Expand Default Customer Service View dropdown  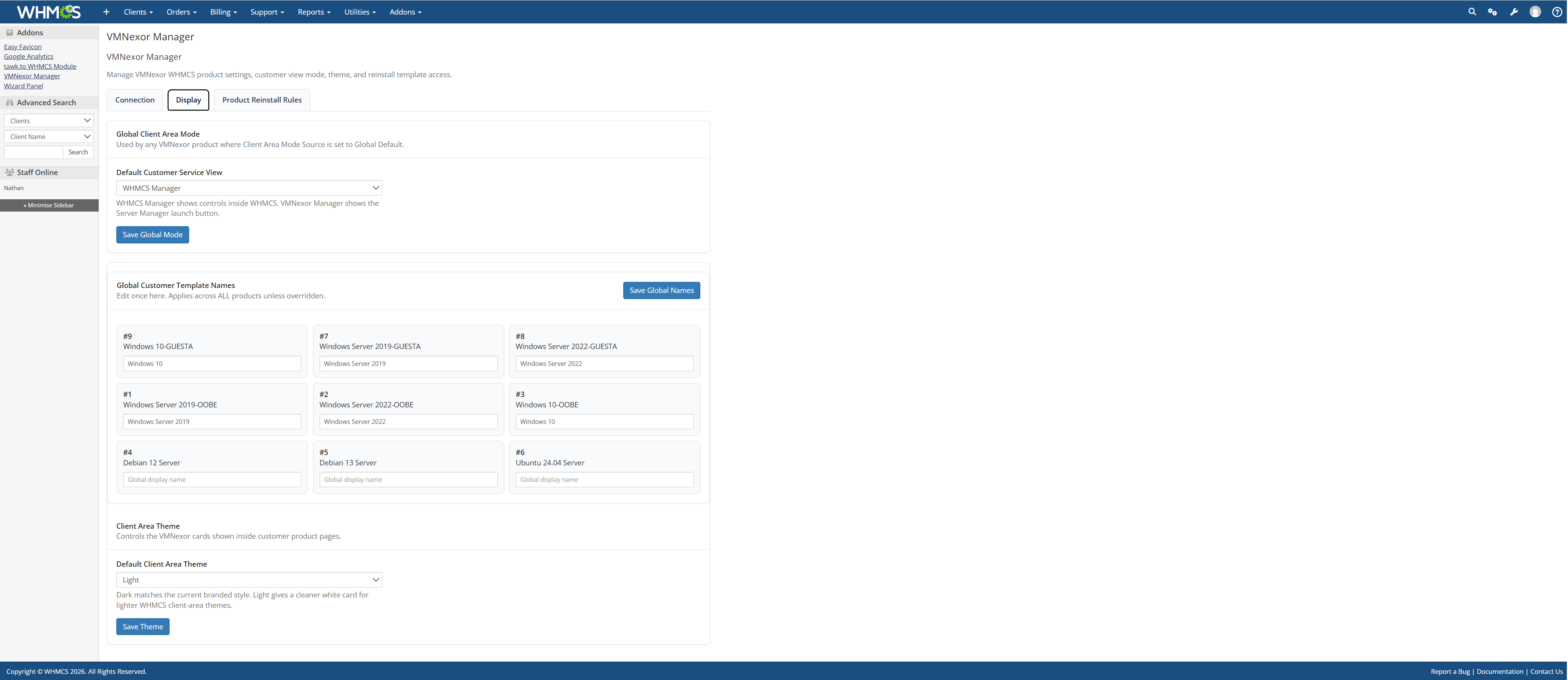click(249, 188)
